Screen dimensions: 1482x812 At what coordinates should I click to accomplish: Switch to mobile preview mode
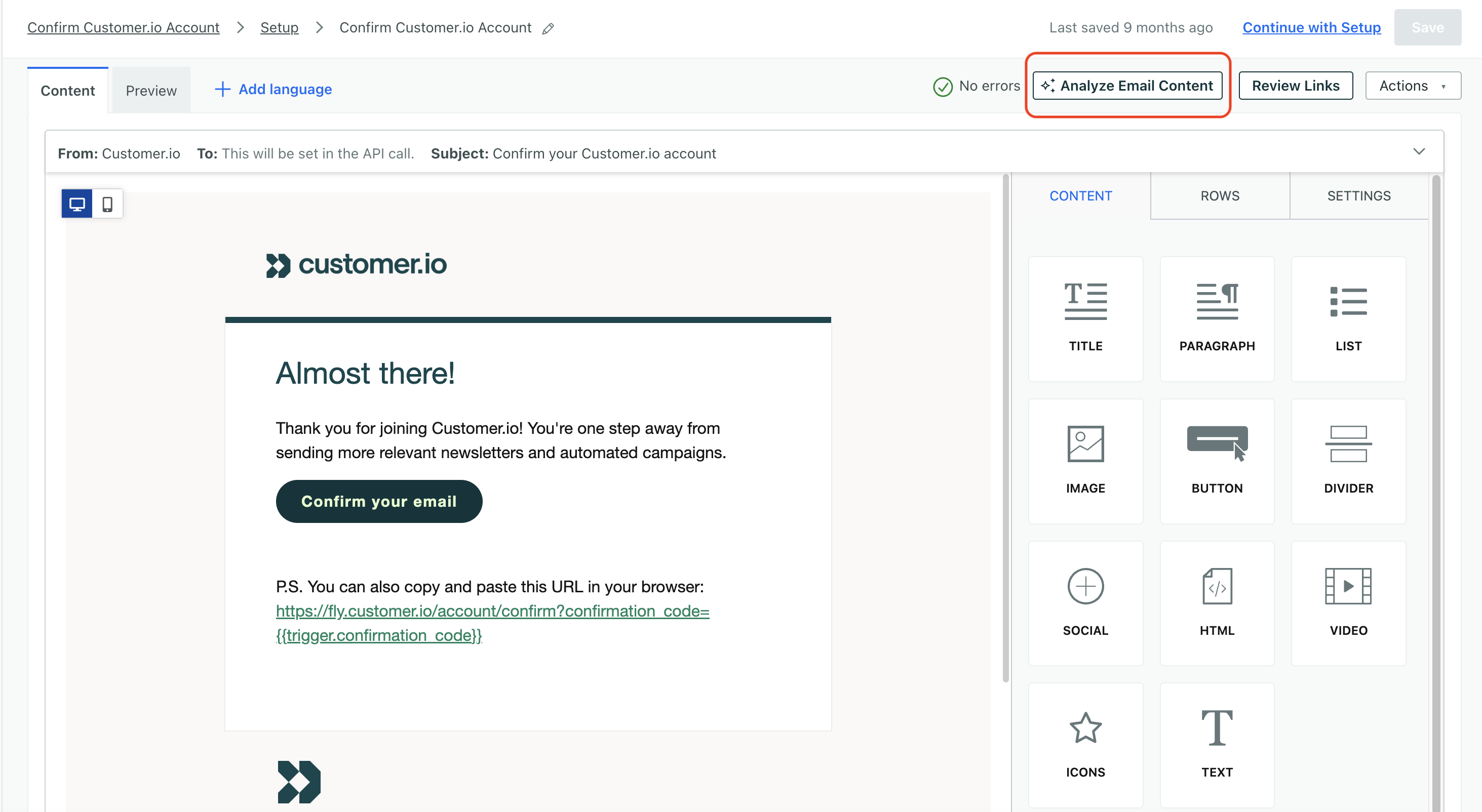tap(107, 204)
